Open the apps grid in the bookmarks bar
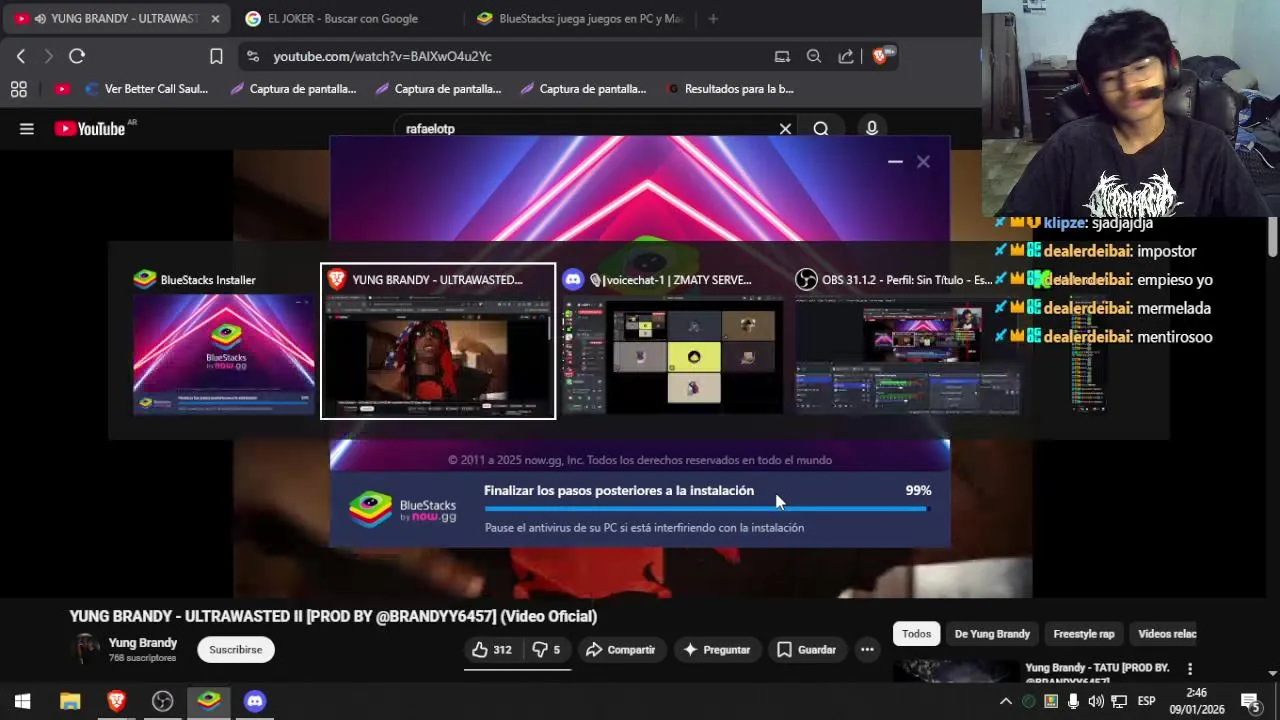The width and height of the screenshot is (1280, 720). click(x=18, y=89)
